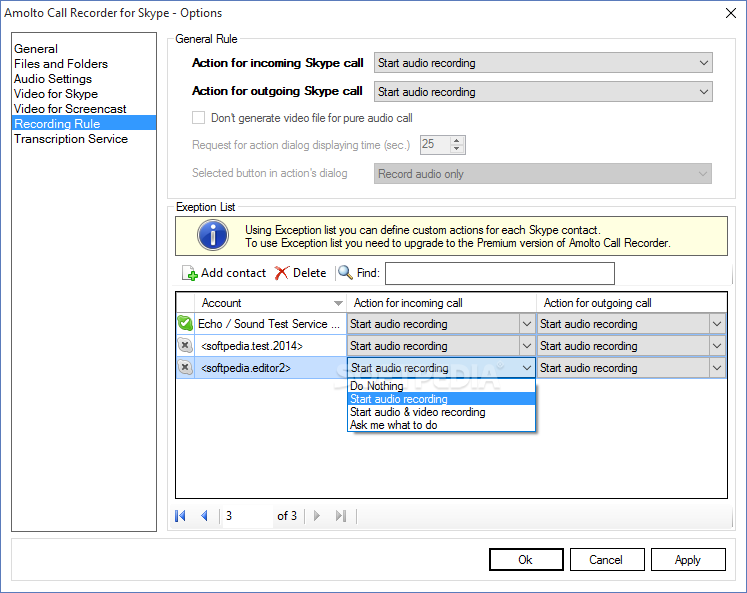Image resolution: width=747 pixels, height=593 pixels.
Task: Choose Start audio & video recording option
Action: click(x=442, y=412)
